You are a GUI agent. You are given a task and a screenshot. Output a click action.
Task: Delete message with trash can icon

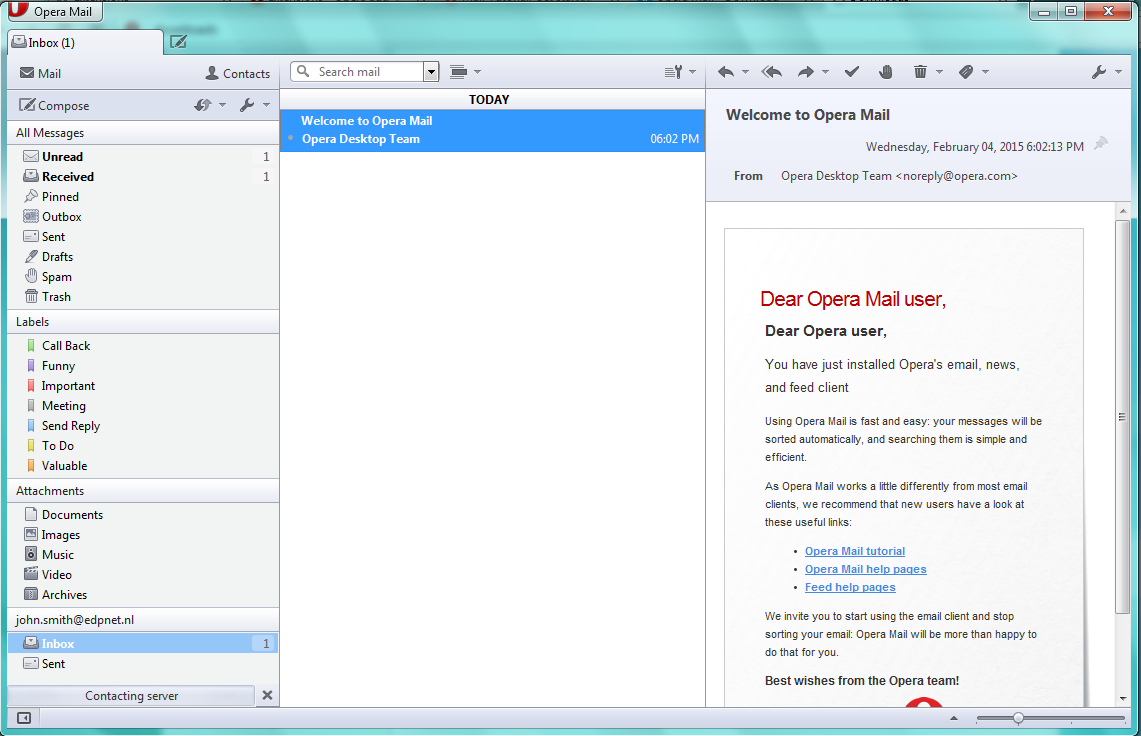click(920, 72)
